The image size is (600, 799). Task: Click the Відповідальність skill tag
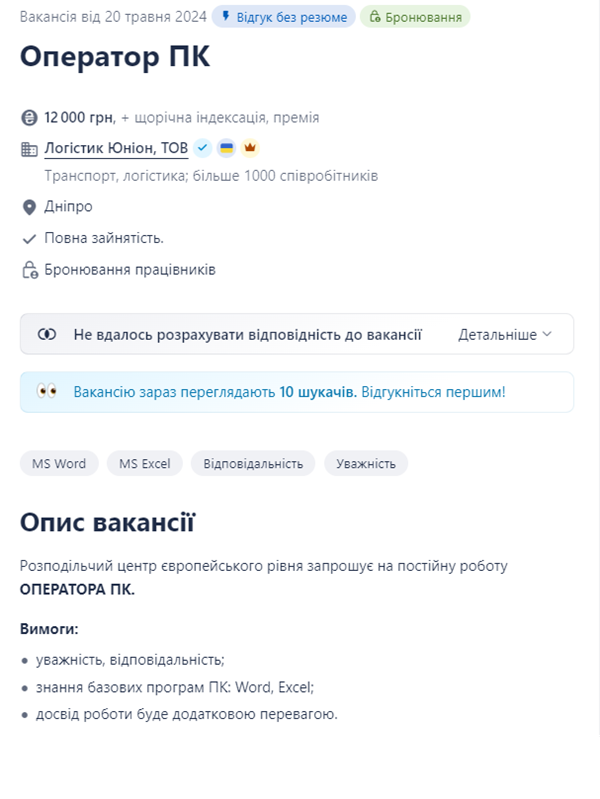(x=253, y=463)
